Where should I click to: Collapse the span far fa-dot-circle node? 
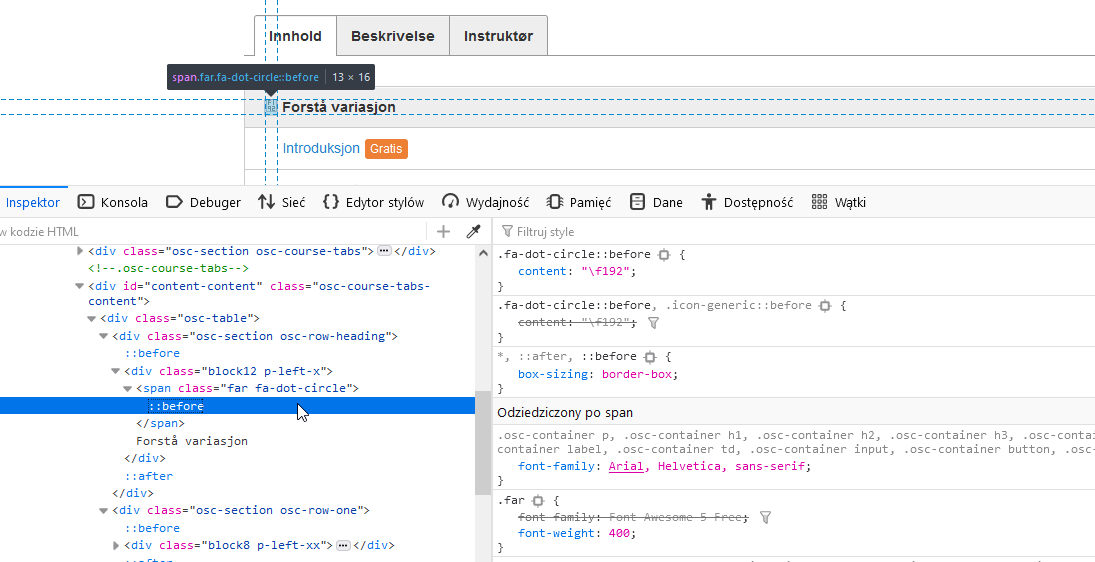(x=128, y=389)
